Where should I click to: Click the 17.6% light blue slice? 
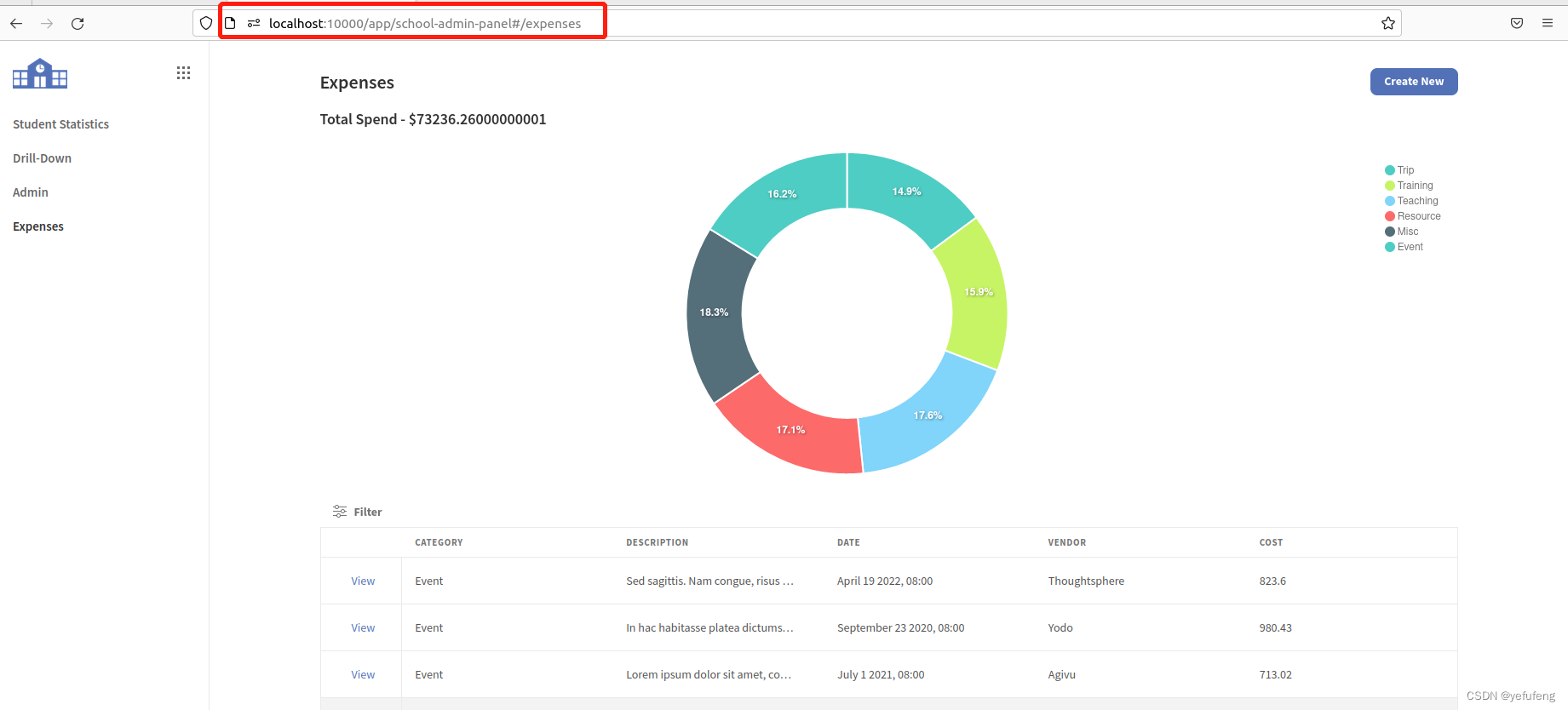click(930, 415)
